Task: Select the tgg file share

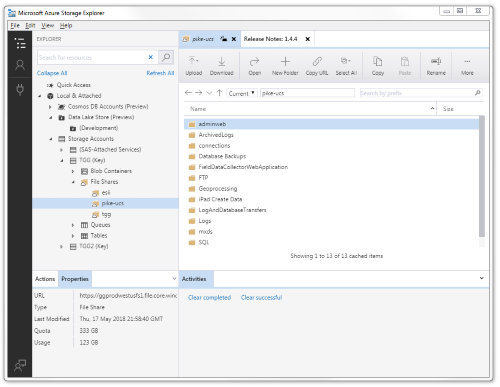Action: pos(106,214)
